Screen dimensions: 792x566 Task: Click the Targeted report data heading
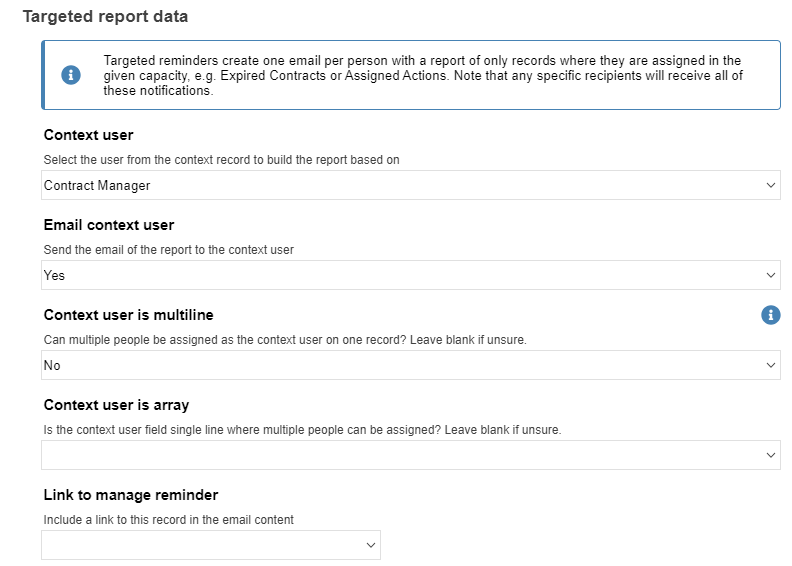[106, 16]
